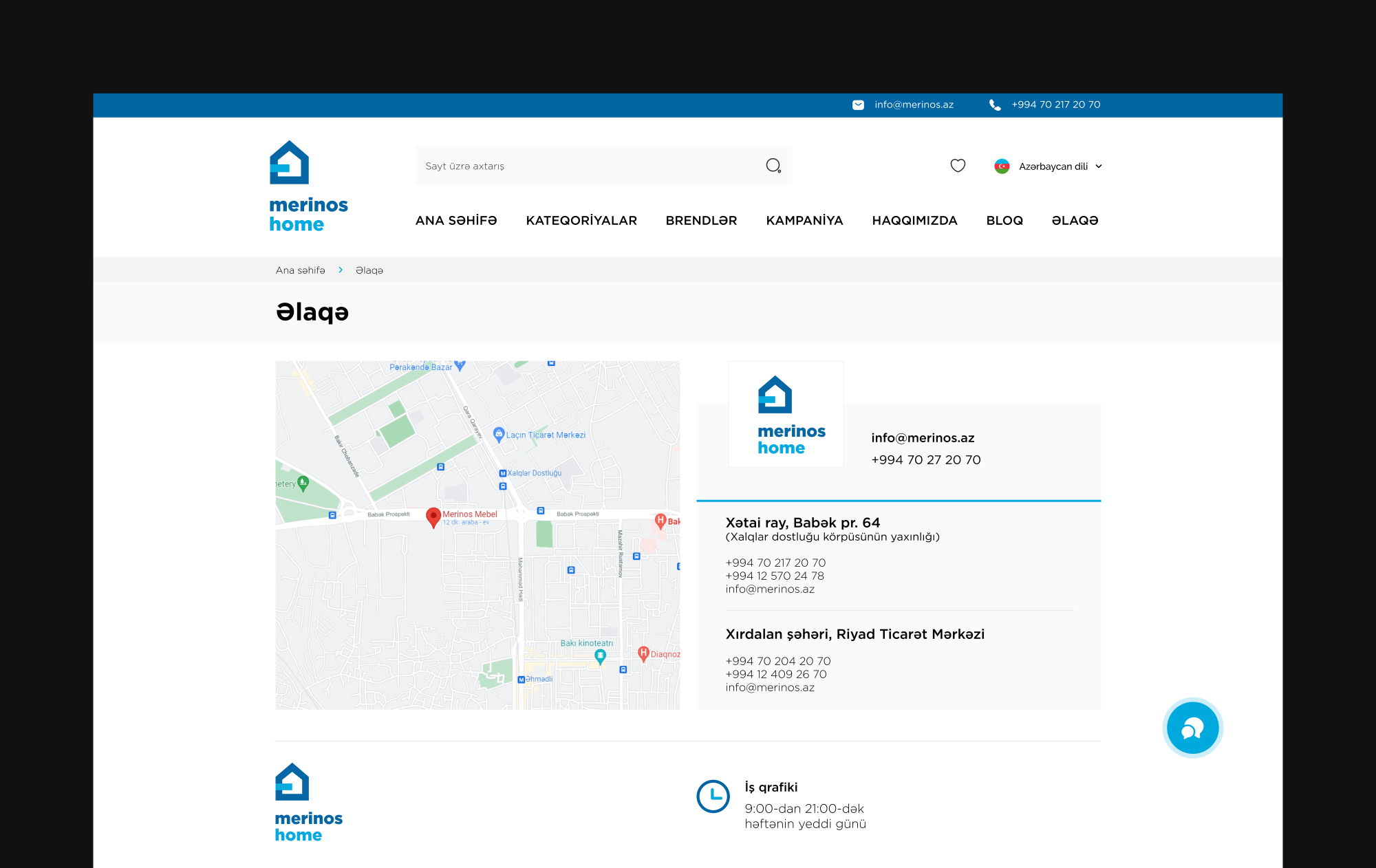Click info@merinos.az under Xırdalan address
The height and width of the screenshot is (868, 1376).
point(770,687)
